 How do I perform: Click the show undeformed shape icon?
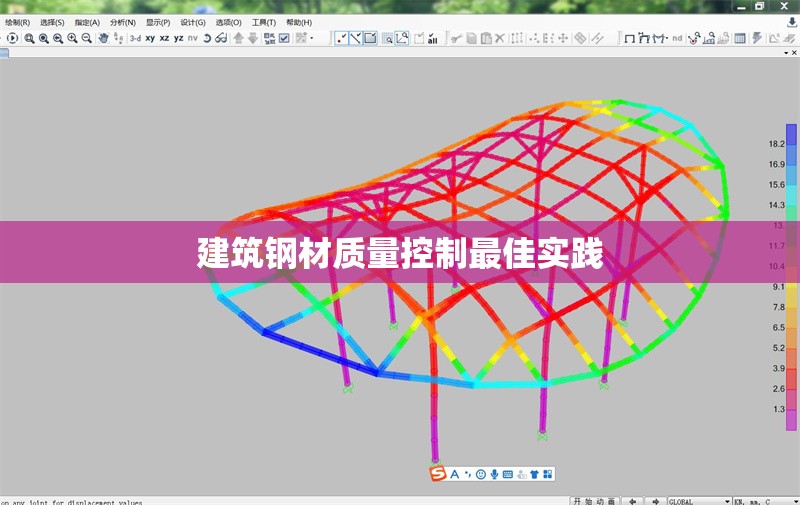630,38
